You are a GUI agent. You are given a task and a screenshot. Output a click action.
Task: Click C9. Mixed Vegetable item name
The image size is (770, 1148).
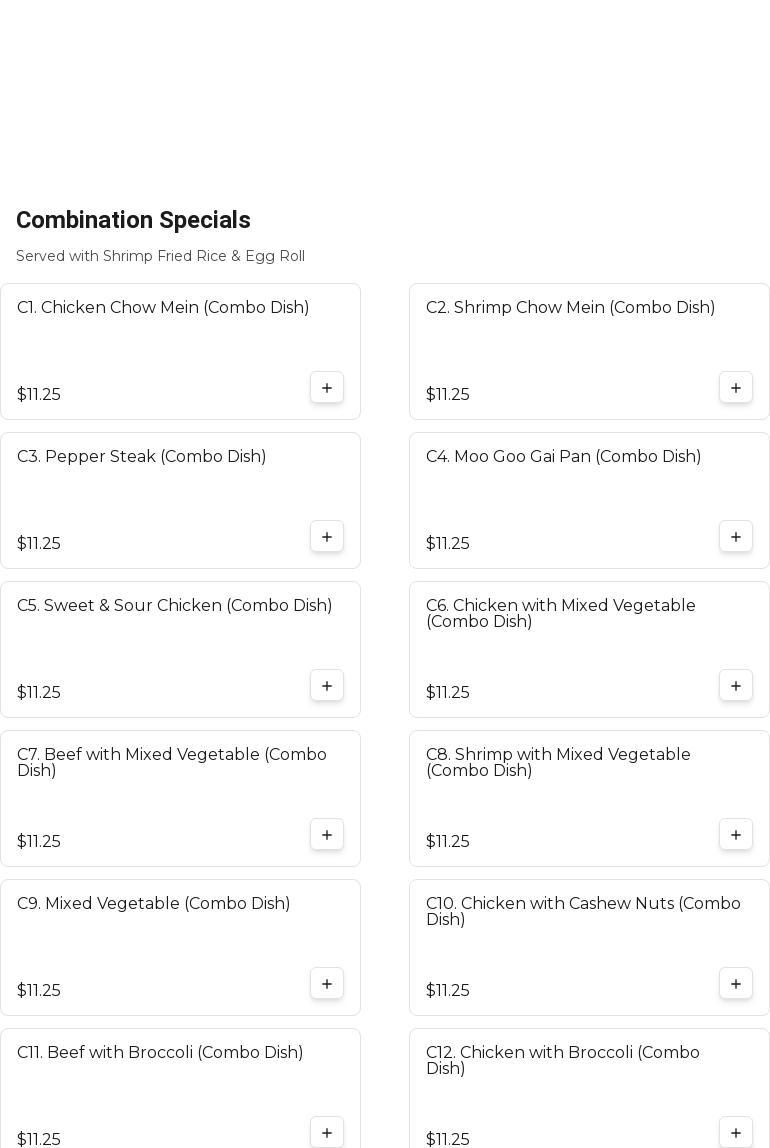[153, 904]
